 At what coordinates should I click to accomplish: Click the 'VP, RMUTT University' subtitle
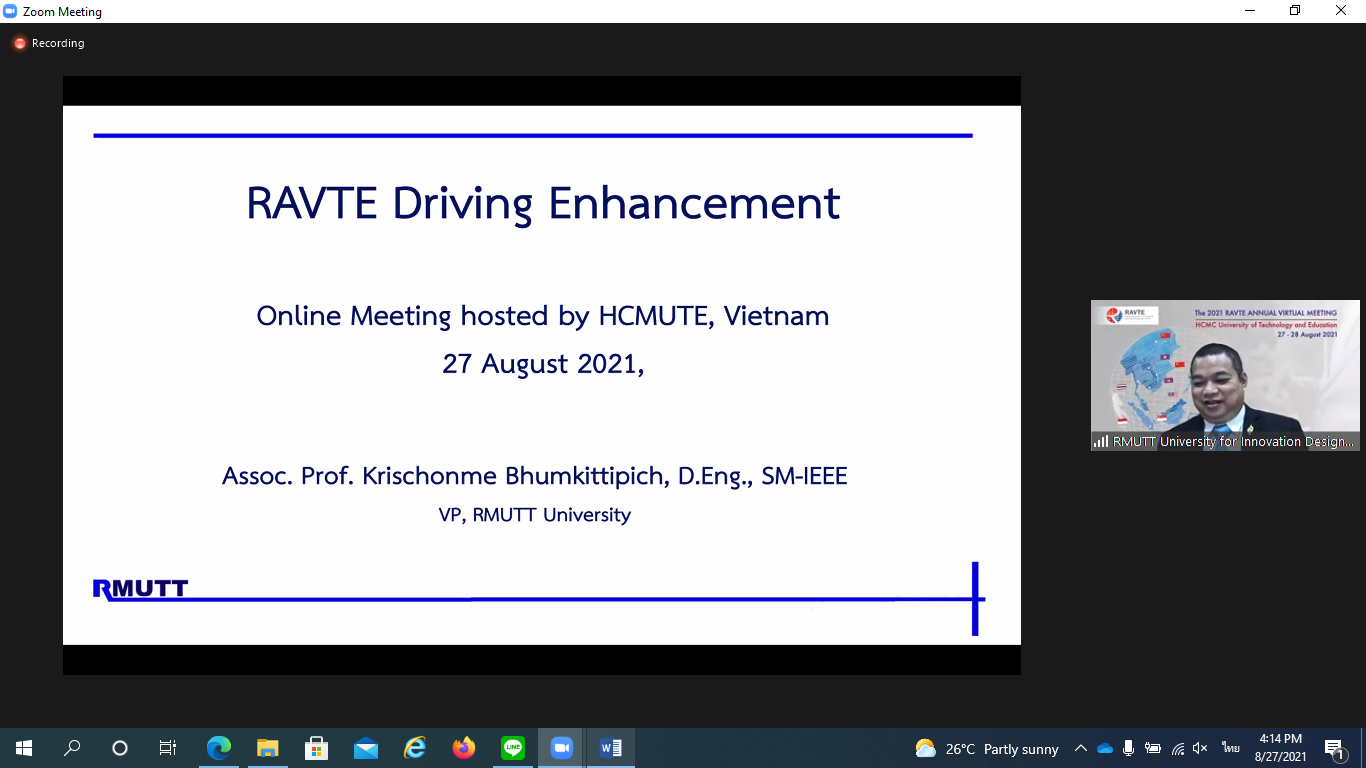[x=535, y=515]
